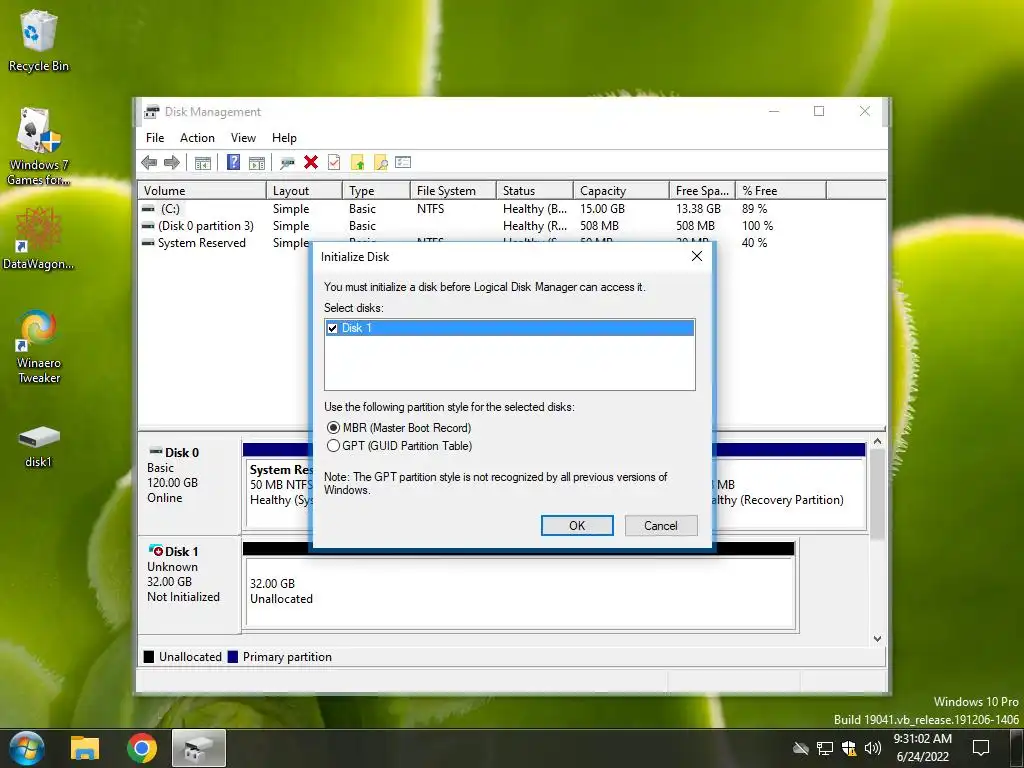Select Windows 7 Games desktop icon
The width and height of the screenshot is (1024, 768).
pyautogui.click(x=39, y=146)
